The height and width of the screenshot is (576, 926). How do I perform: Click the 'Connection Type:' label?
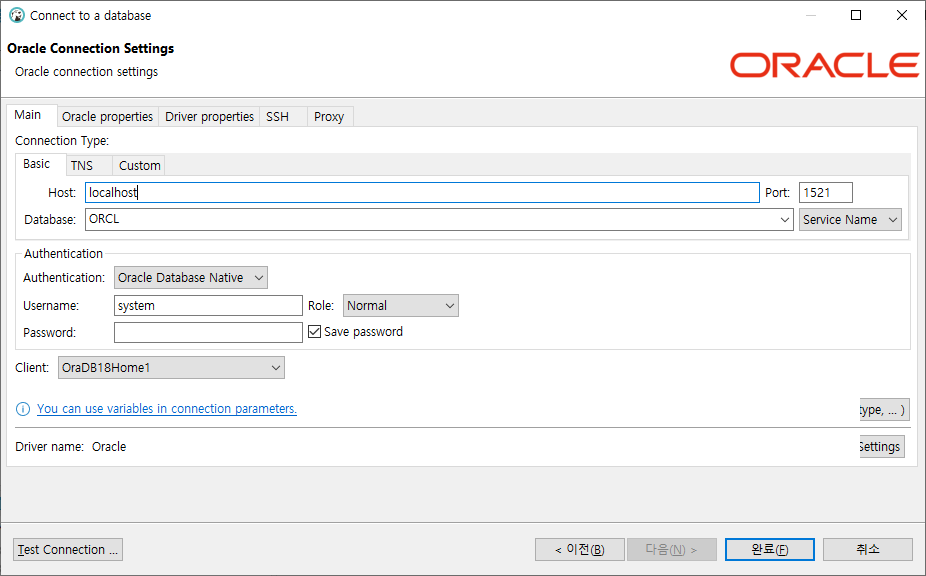tap(62, 141)
